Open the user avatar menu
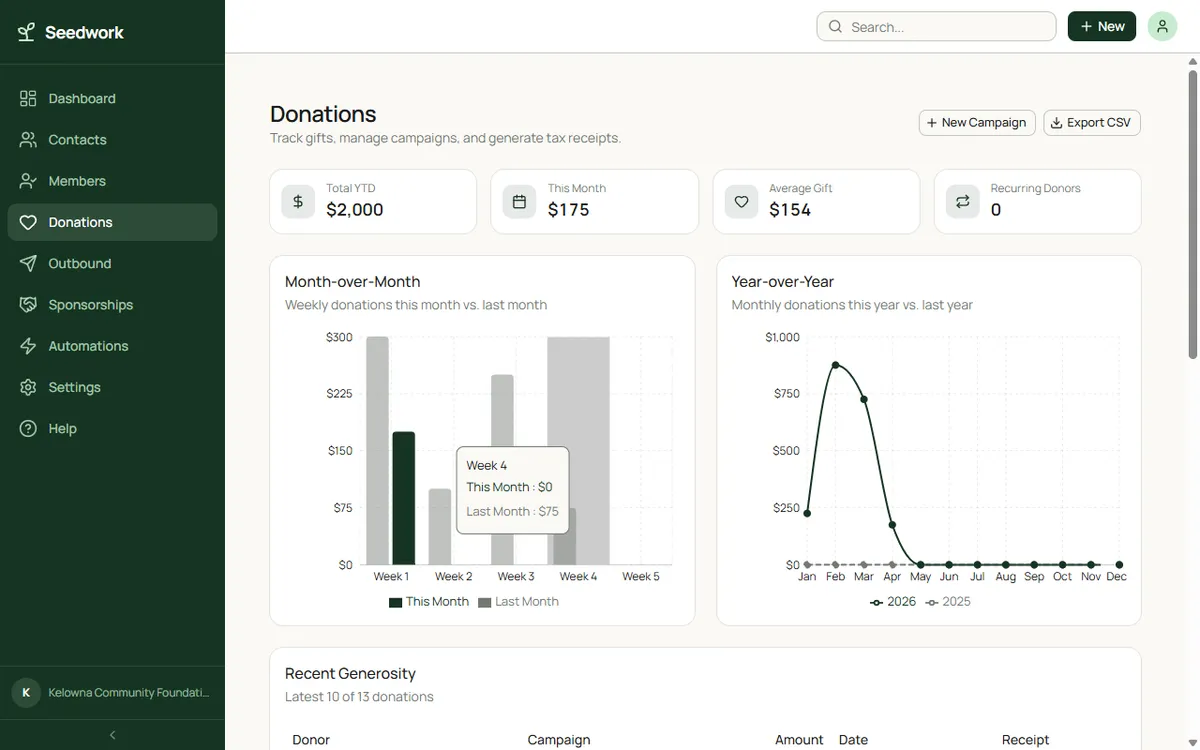 [x=1162, y=26]
